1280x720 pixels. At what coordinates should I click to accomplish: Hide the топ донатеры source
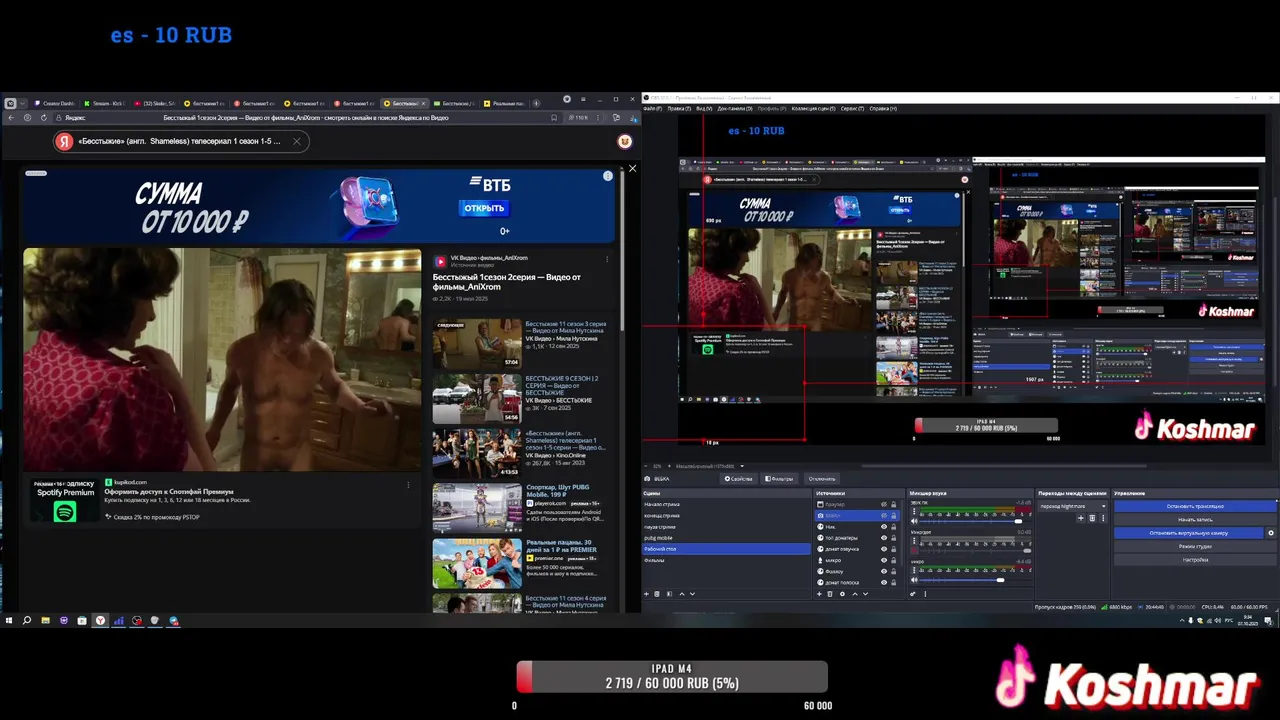(884, 537)
